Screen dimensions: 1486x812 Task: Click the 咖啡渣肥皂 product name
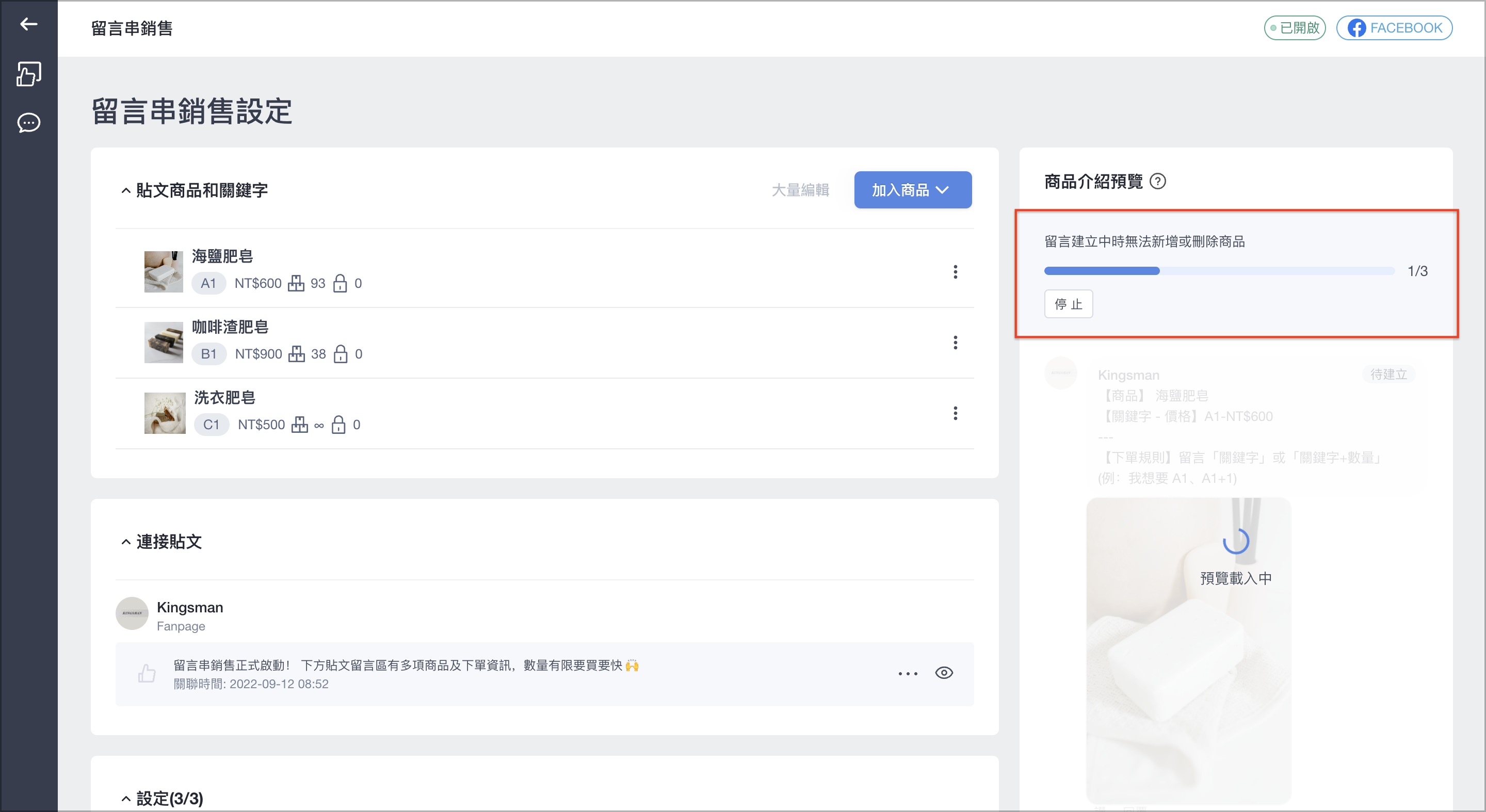(230, 327)
